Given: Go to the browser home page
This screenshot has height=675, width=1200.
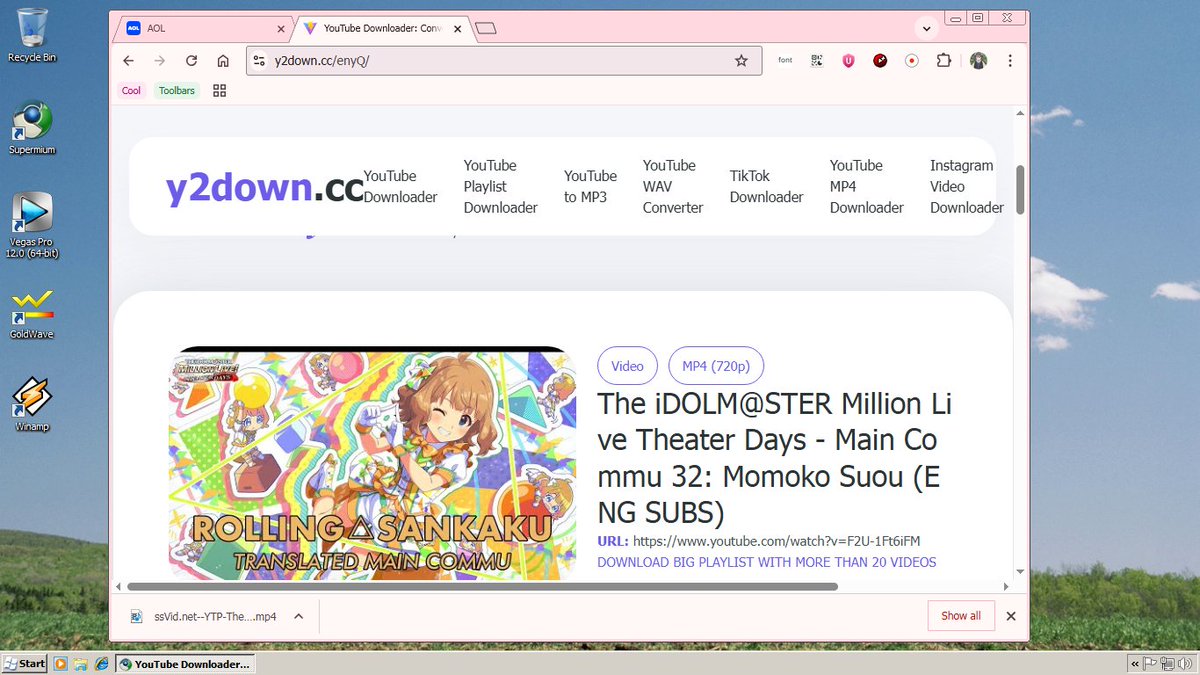Looking at the screenshot, I should coord(223,60).
